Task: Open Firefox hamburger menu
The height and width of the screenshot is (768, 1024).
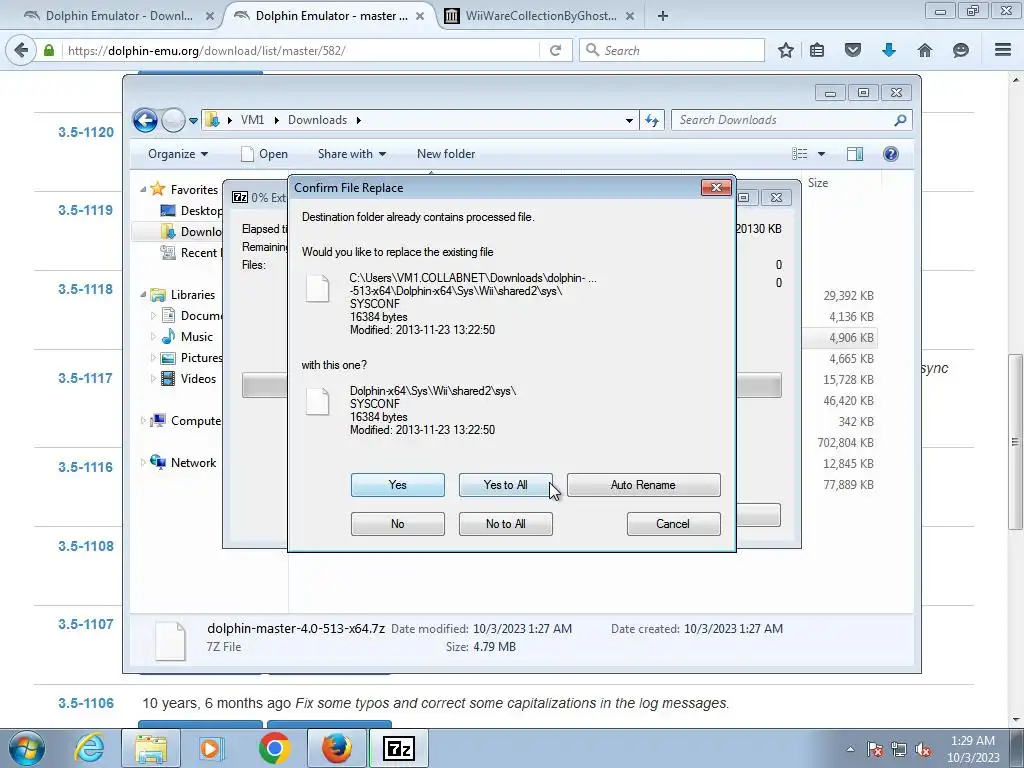Action: point(1003,50)
